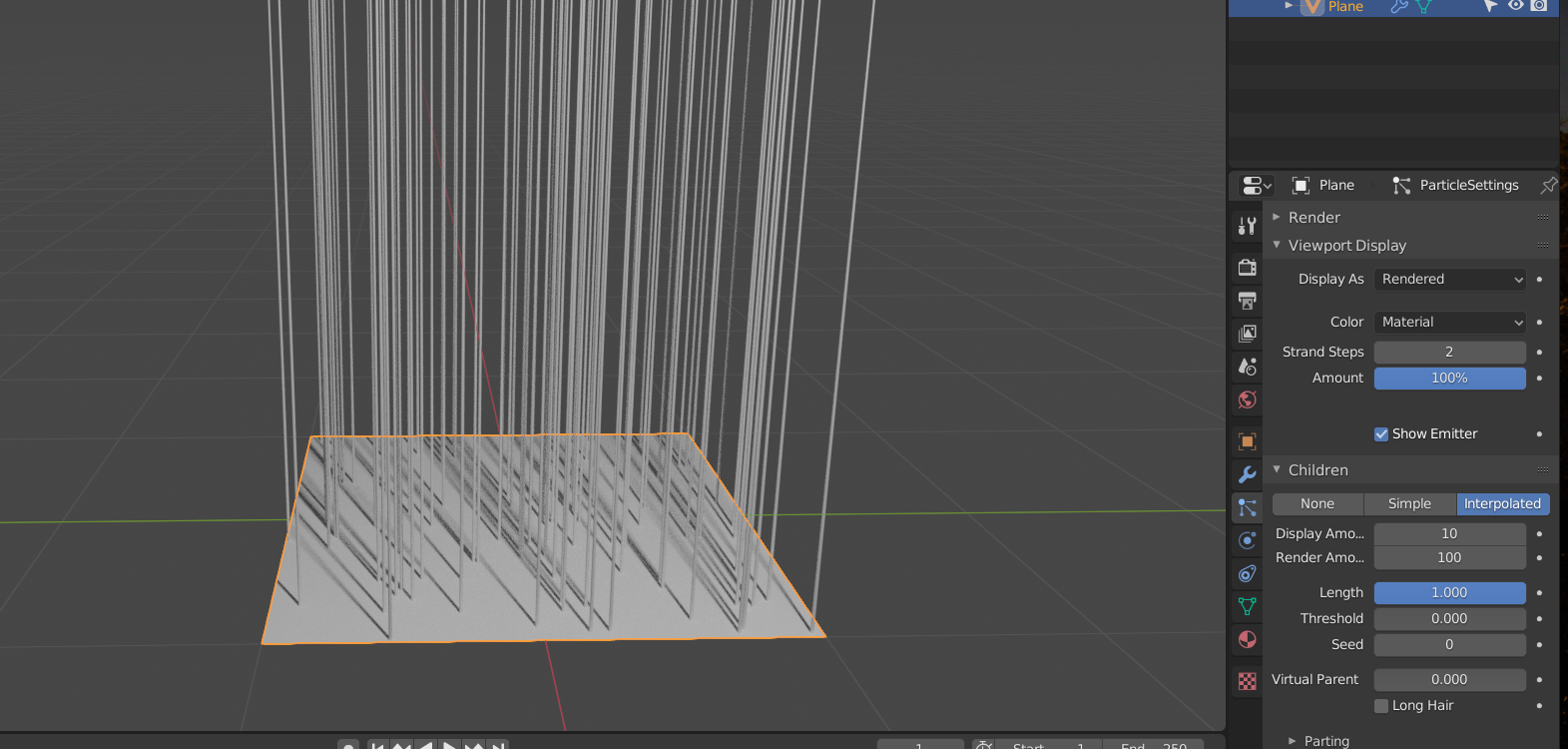Open the Modifiers wrench tab in sidebar

pyautogui.click(x=1247, y=474)
